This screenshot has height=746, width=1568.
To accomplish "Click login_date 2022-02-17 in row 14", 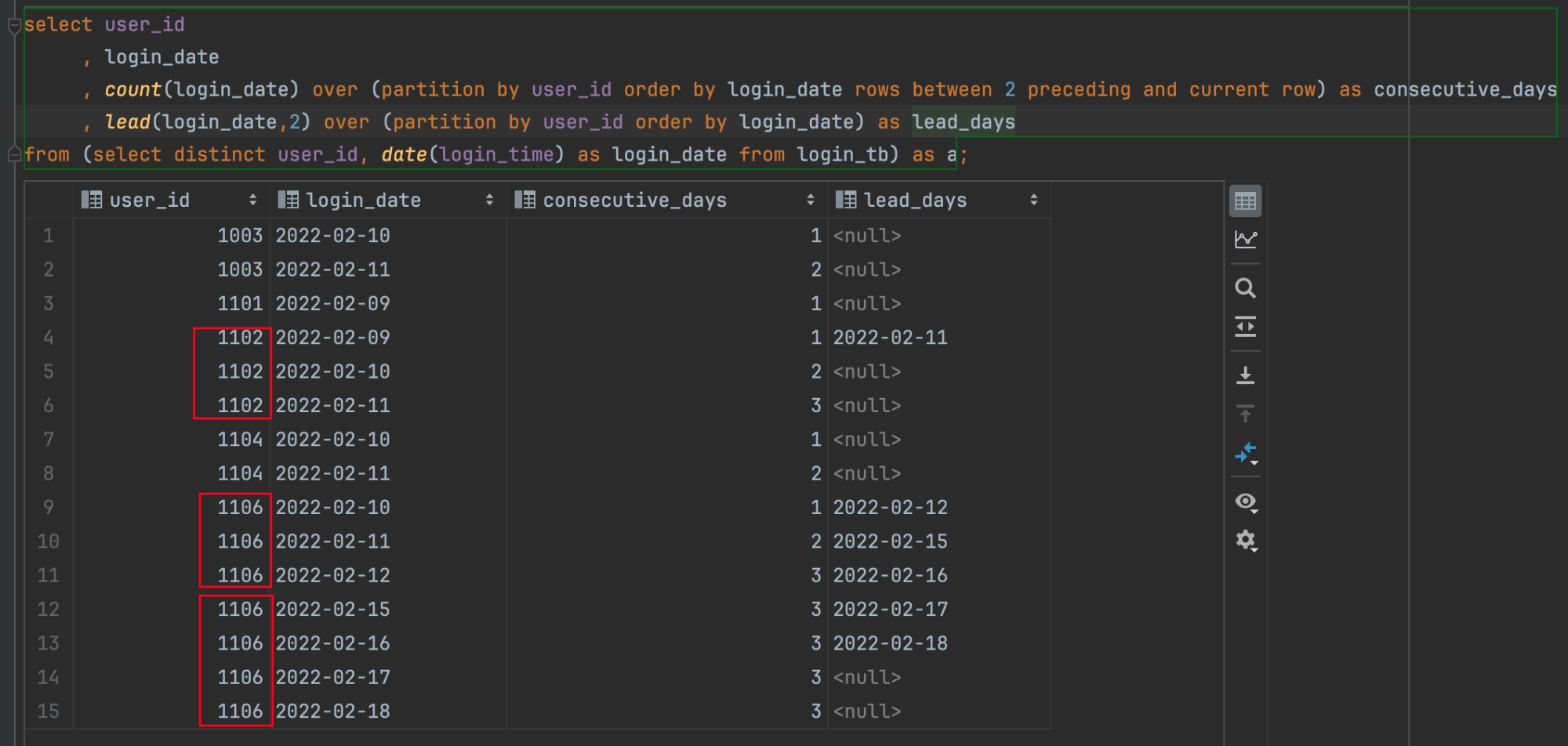I will point(332,677).
